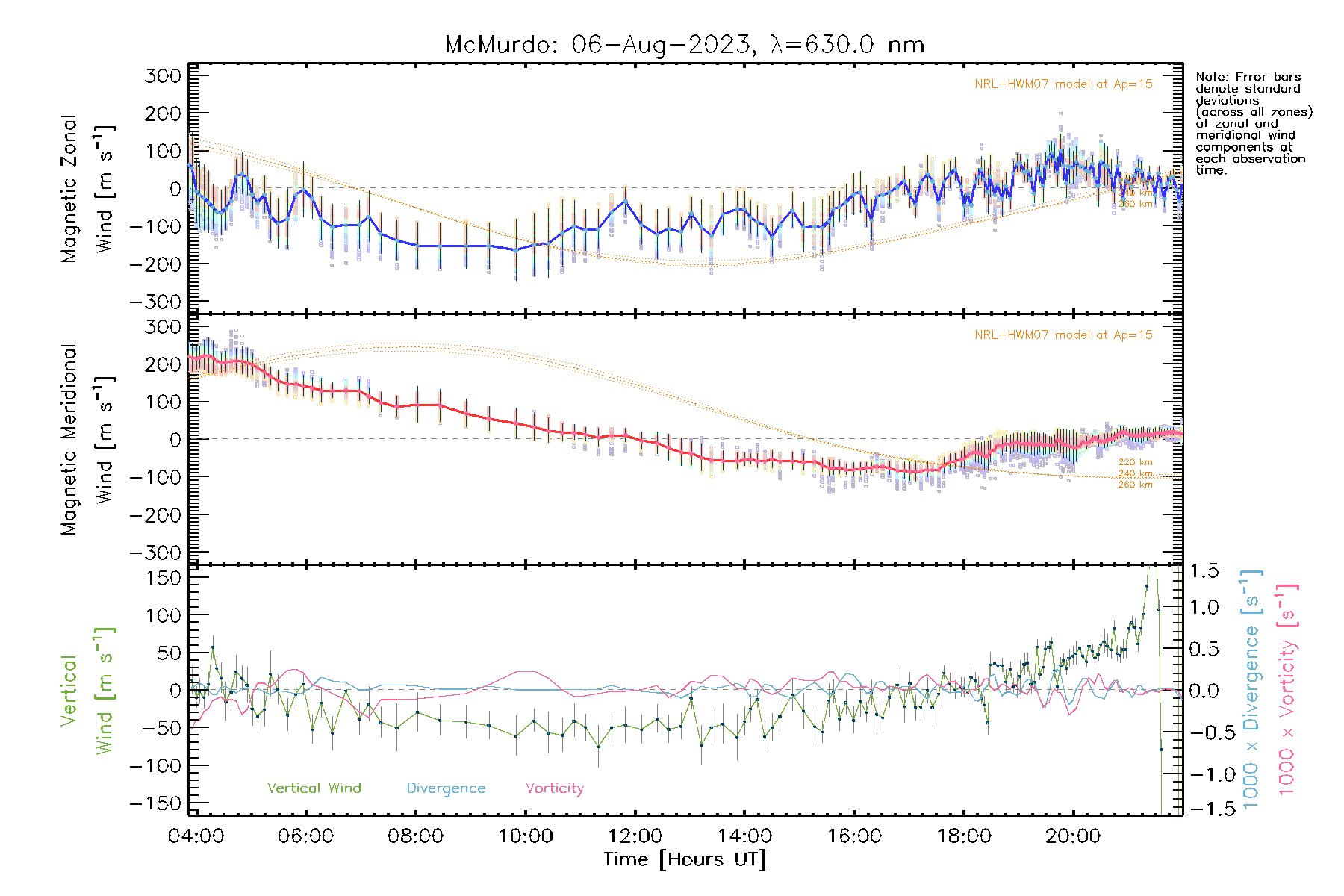Select Vertical Wind legend entry in bottom panel
This screenshot has height=896, width=1344.
click(314, 788)
